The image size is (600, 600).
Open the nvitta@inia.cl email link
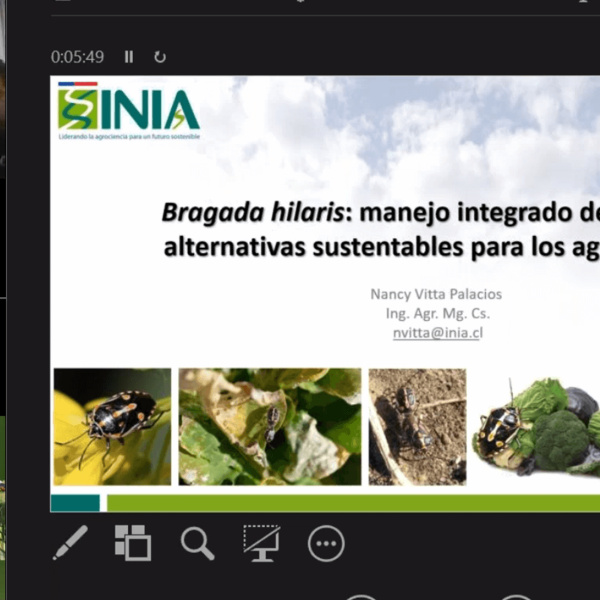pyautogui.click(x=437, y=333)
